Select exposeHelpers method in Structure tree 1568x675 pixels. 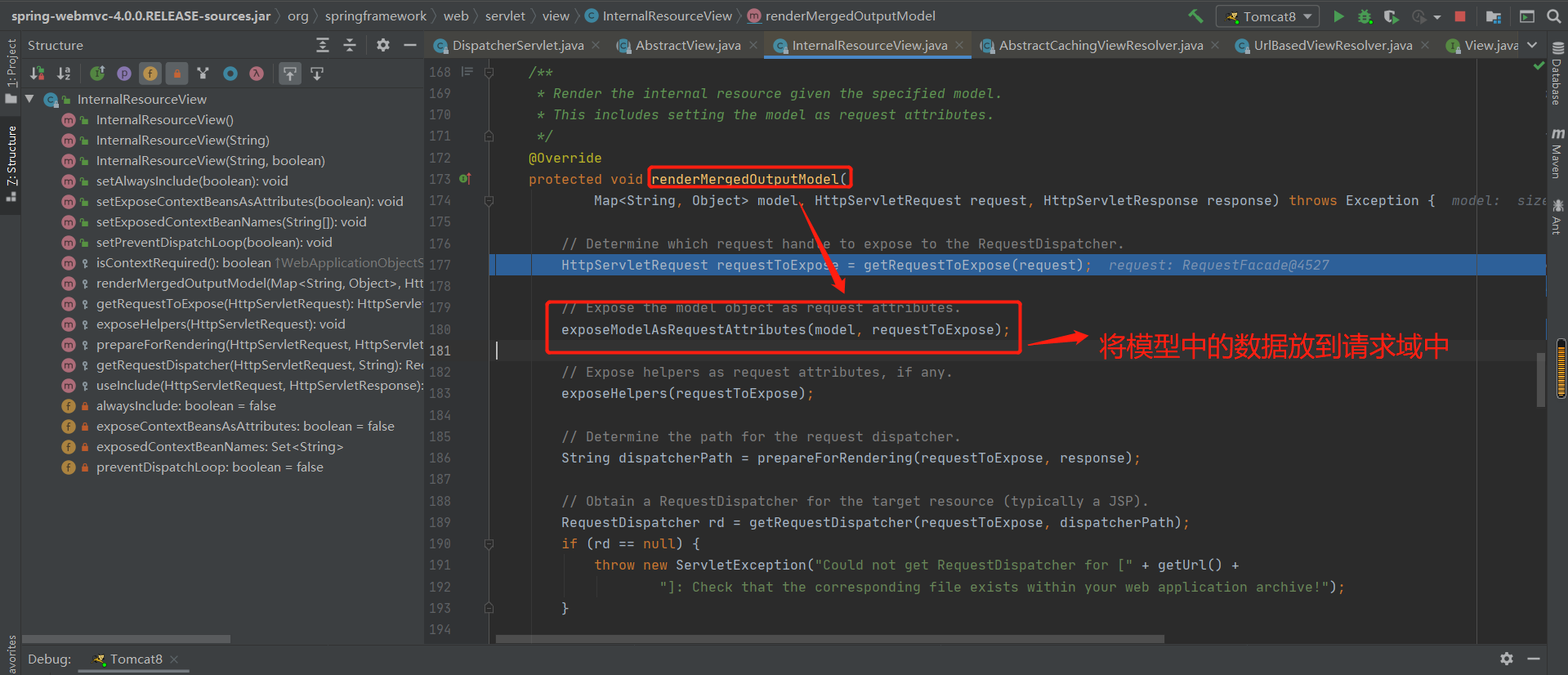pos(221,324)
